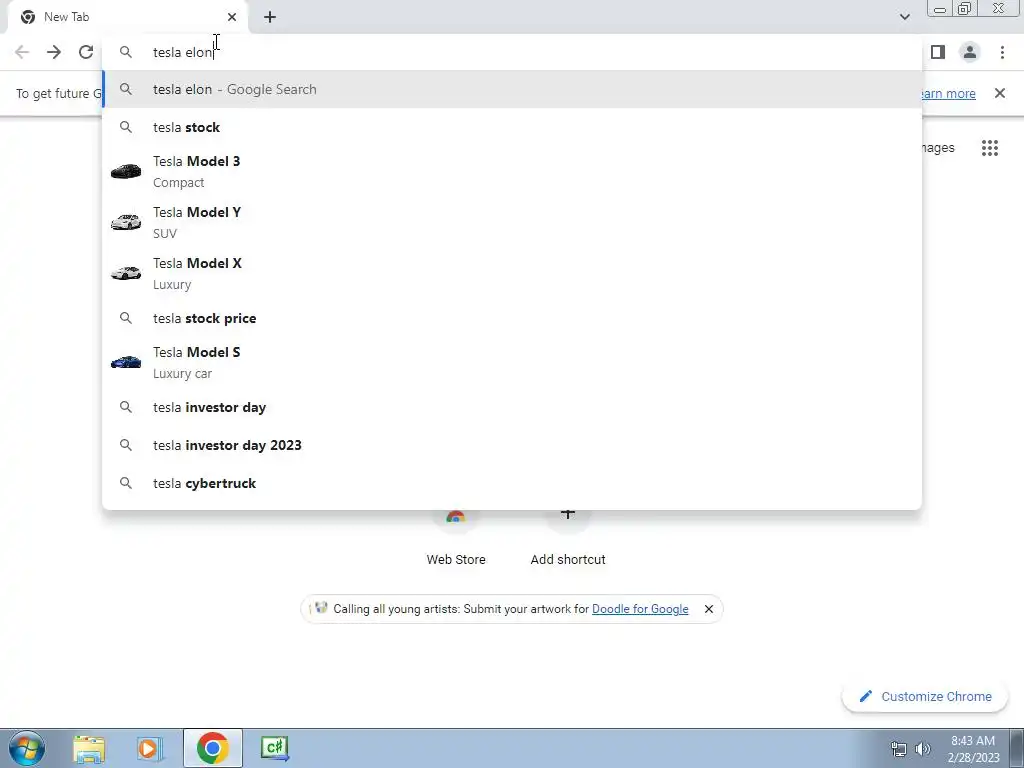Viewport: 1024px width, 768px height.
Task: Open the Web Store shortcut
Action: pos(456,539)
